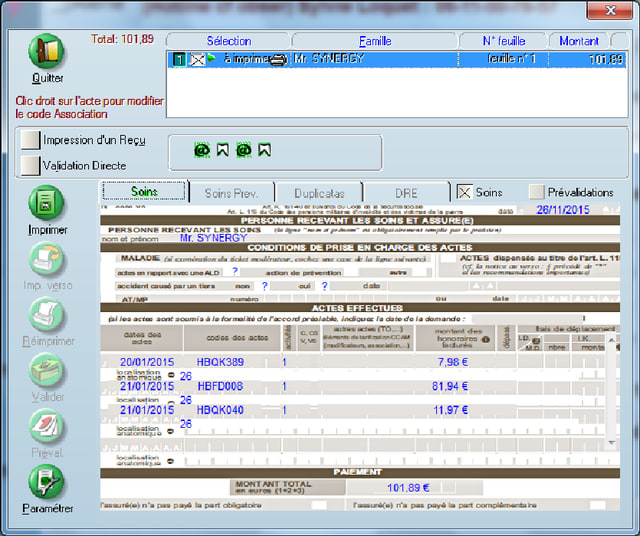This screenshot has height=536, width=640.
Task: Click the printer icon beside 'à imprimer'
Action: [277, 60]
